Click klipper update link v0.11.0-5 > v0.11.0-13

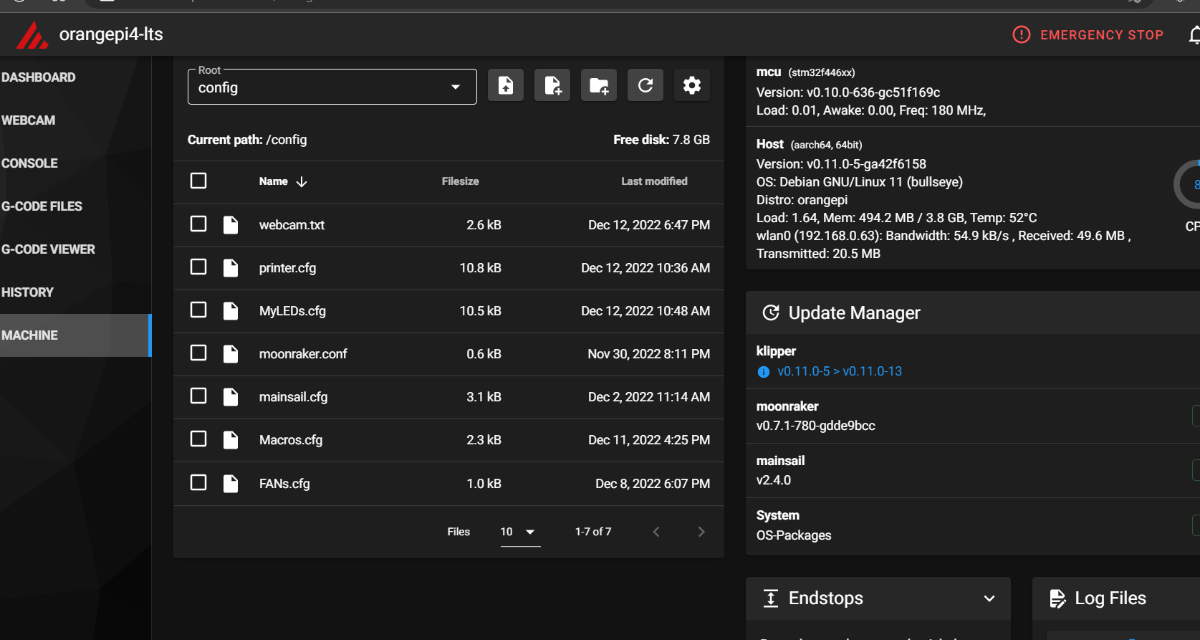coord(839,371)
